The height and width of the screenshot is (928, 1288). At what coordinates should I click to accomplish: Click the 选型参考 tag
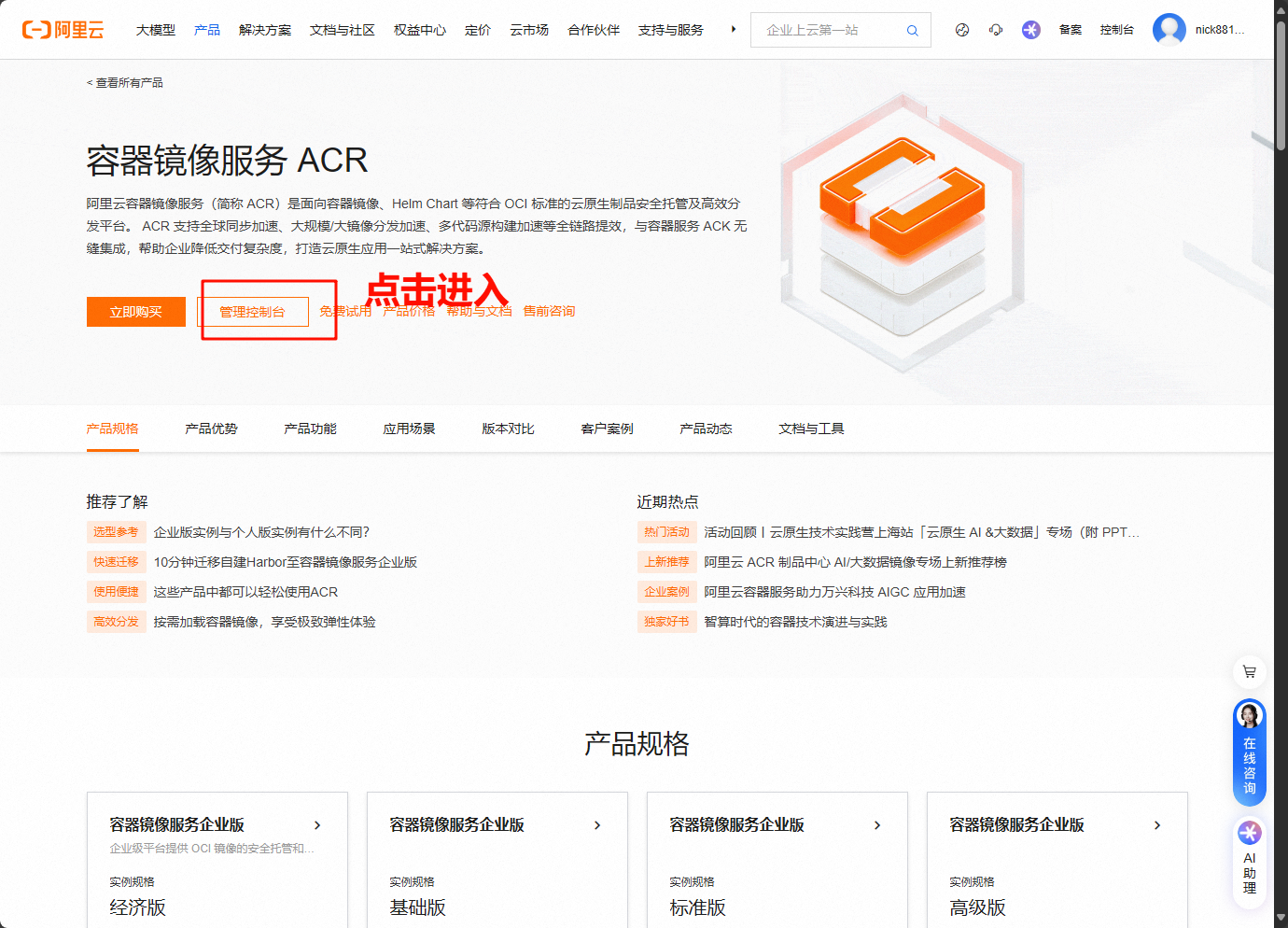[117, 532]
